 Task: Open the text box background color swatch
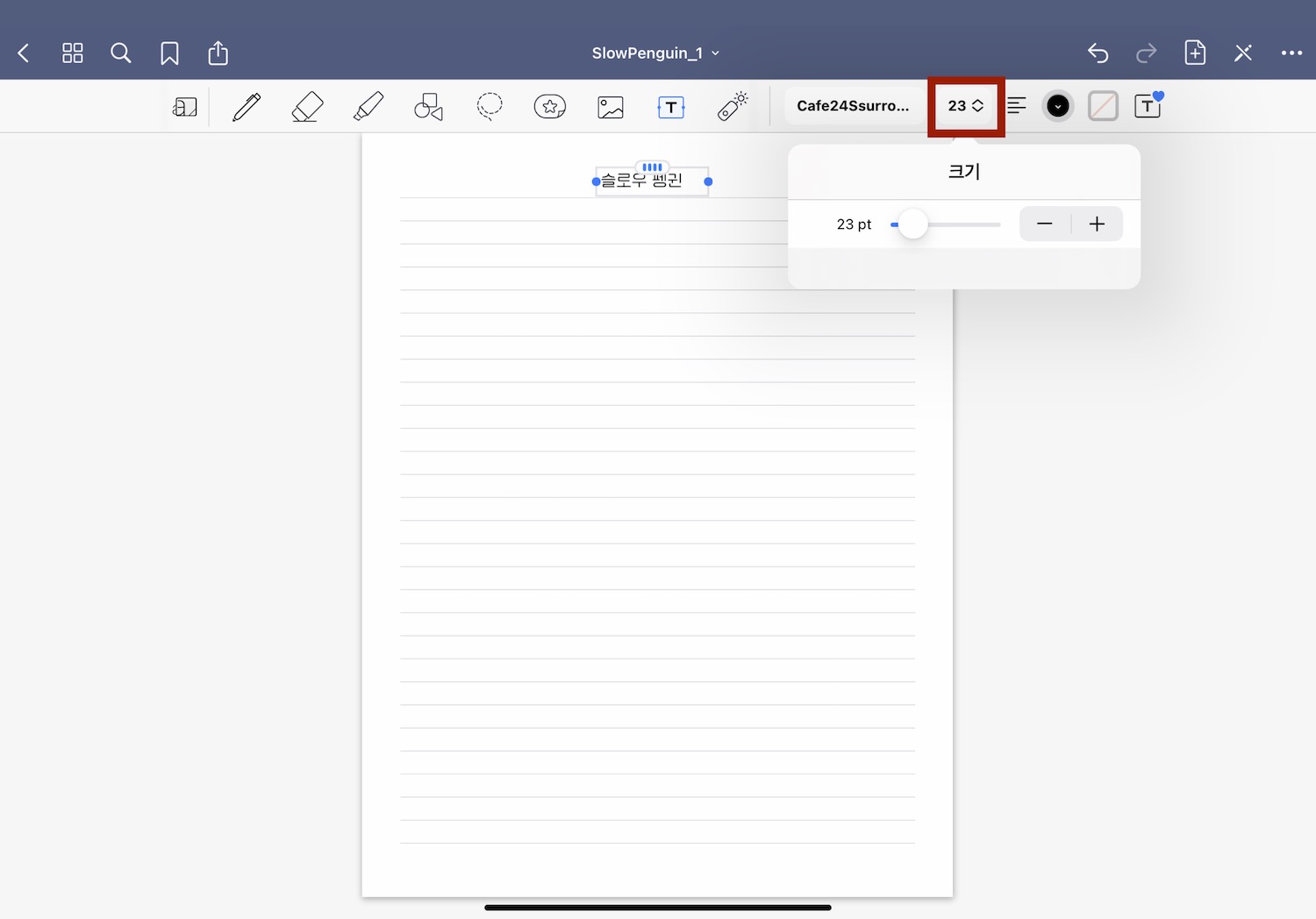pos(1103,106)
